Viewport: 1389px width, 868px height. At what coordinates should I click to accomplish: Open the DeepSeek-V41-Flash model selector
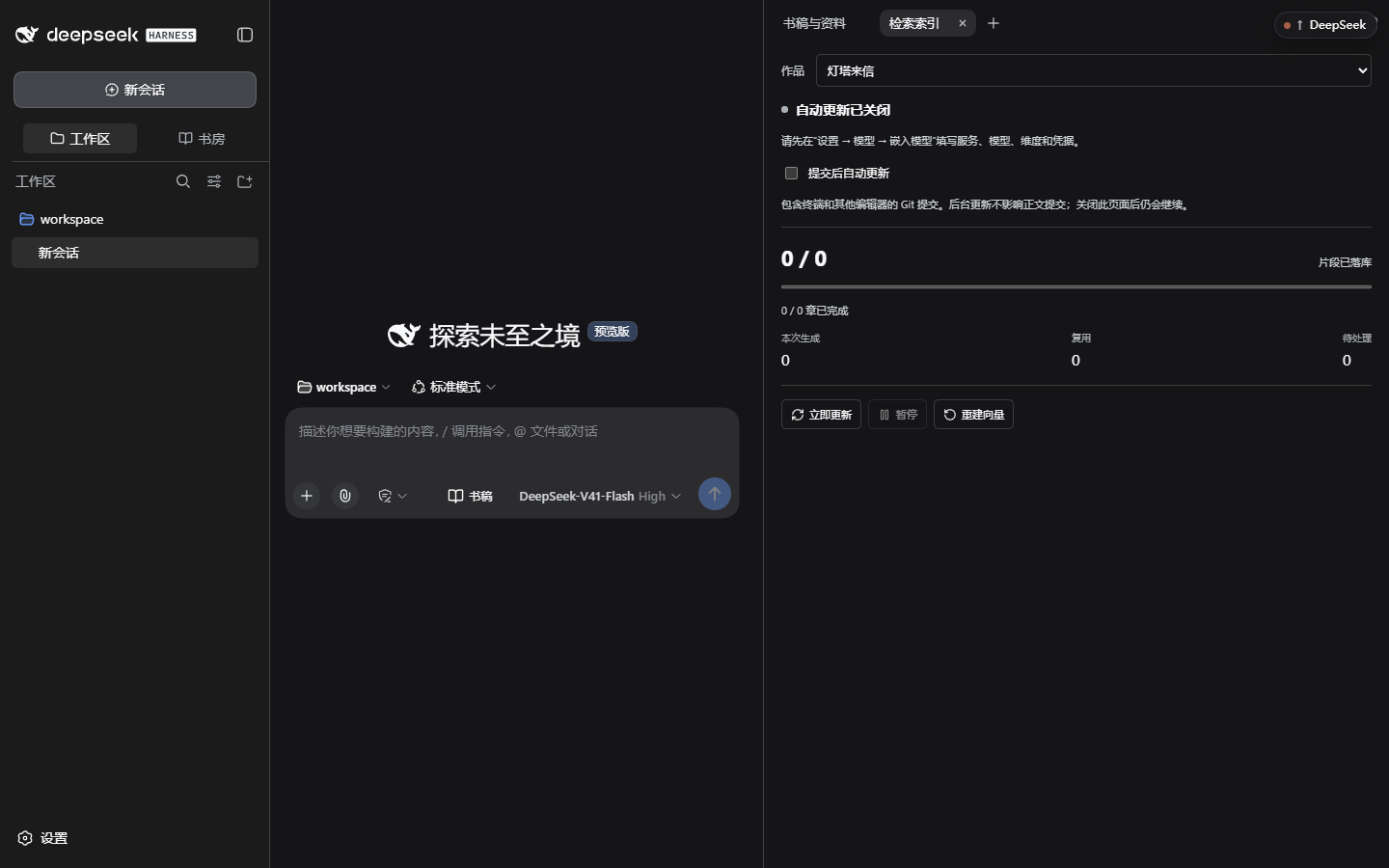600,496
